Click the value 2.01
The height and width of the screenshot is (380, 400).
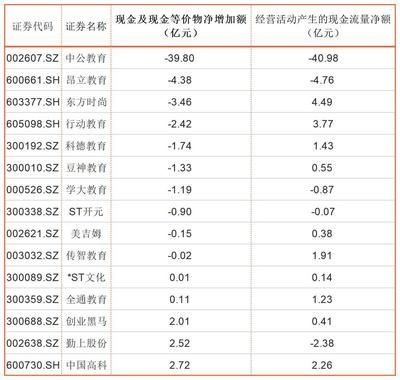click(179, 321)
